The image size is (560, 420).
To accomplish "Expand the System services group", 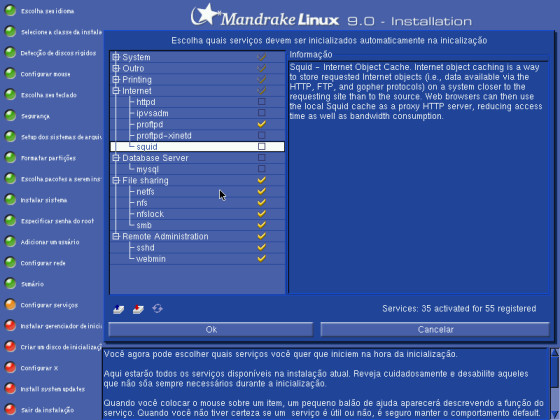I will click(116, 57).
